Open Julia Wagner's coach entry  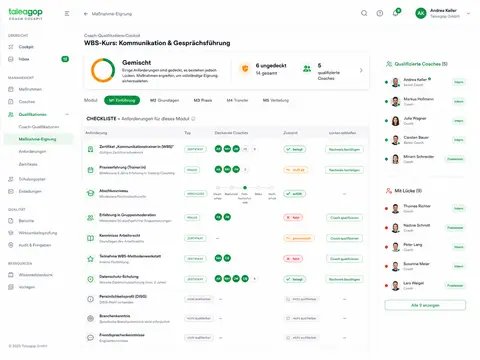(x=425, y=121)
